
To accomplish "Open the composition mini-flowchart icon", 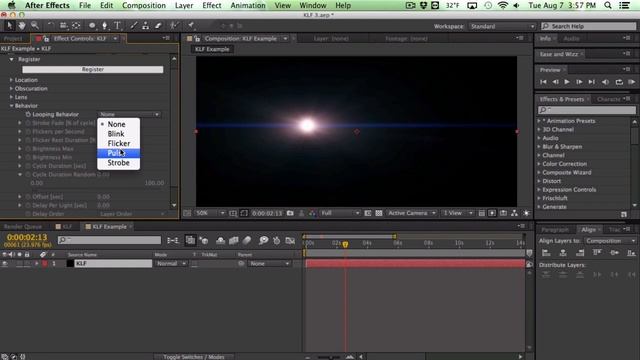I will 173,240.
